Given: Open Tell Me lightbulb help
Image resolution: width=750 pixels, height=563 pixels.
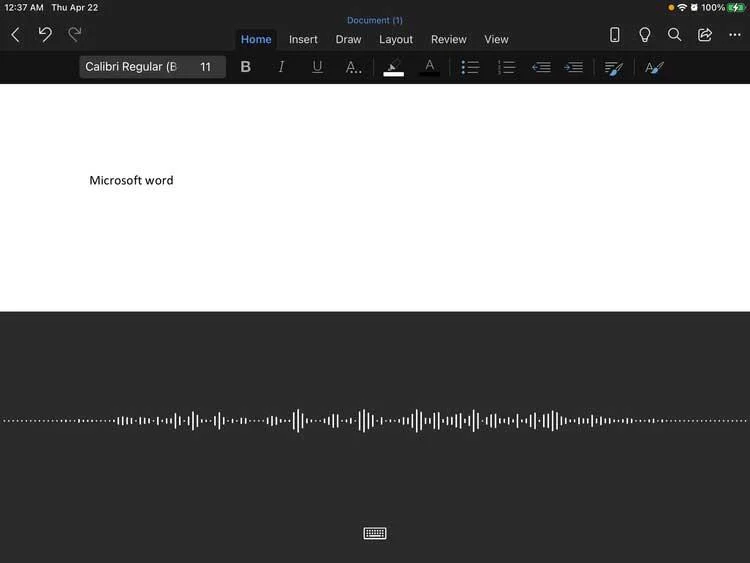Looking at the screenshot, I should pos(644,35).
